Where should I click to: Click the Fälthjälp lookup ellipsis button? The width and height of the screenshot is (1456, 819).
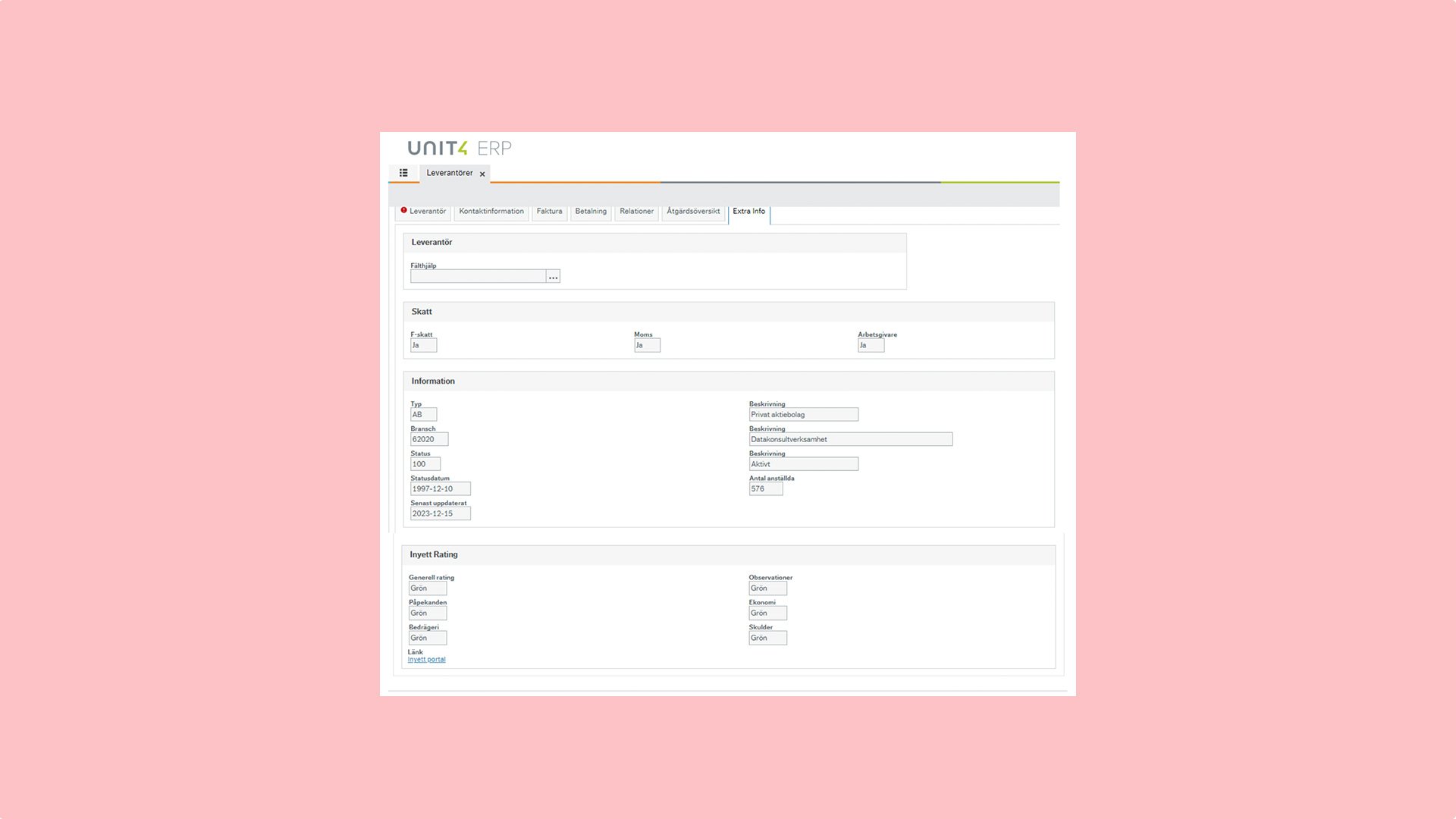click(x=553, y=277)
